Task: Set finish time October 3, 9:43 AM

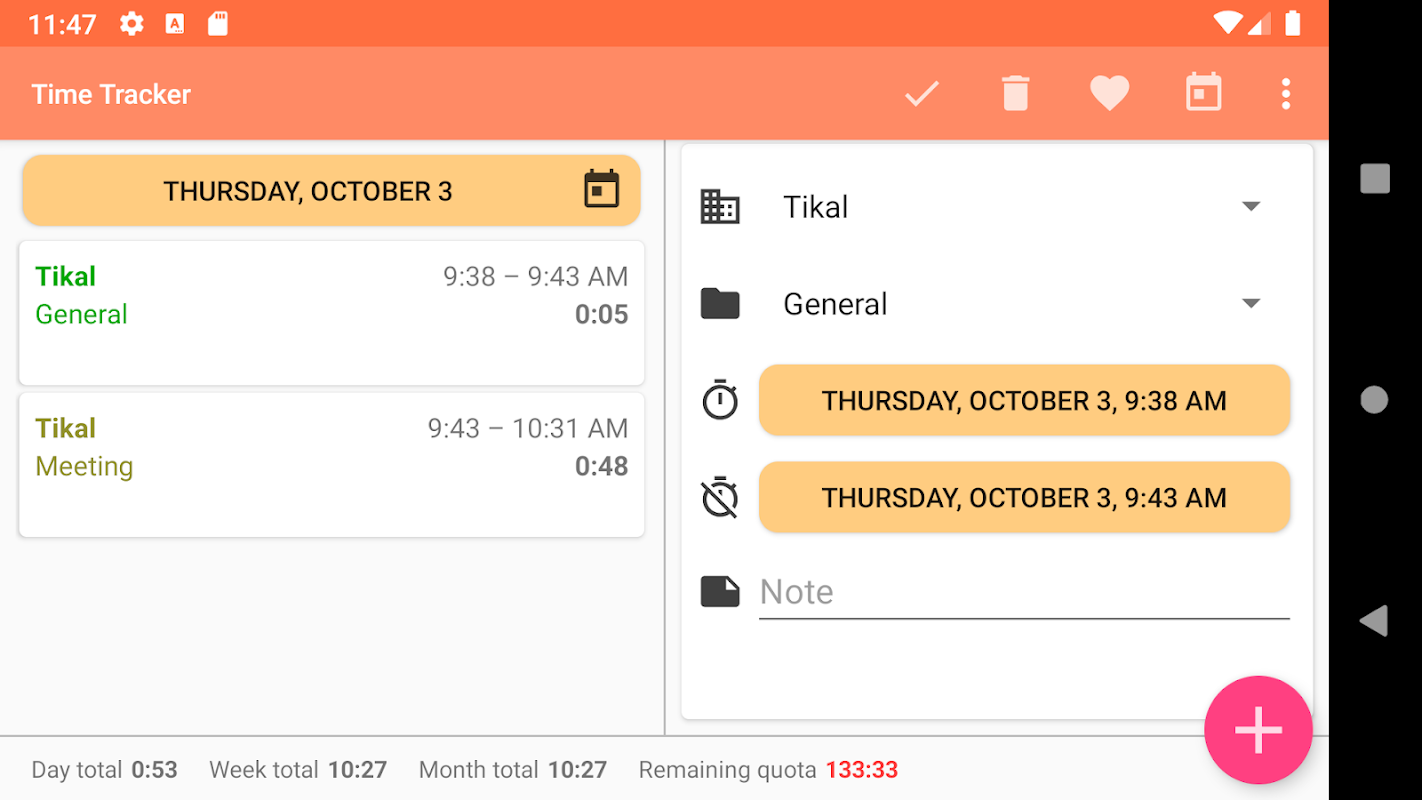Action: tap(1024, 497)
